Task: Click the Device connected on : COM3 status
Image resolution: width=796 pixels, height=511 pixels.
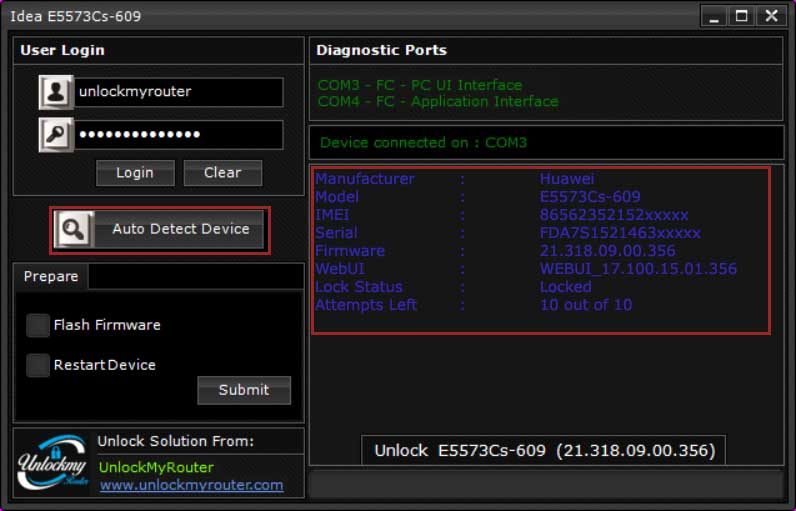Action: [x=423, y=143]
